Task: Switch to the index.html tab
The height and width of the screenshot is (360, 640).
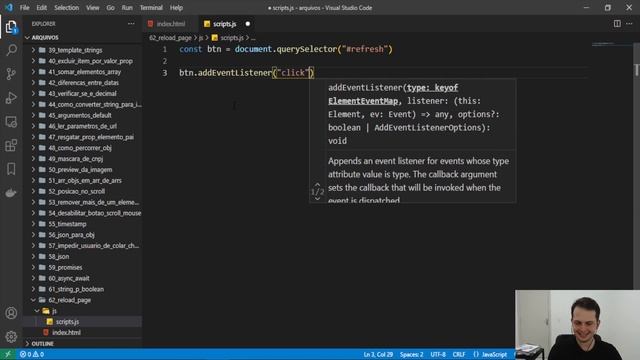Action: coord(171,24)
